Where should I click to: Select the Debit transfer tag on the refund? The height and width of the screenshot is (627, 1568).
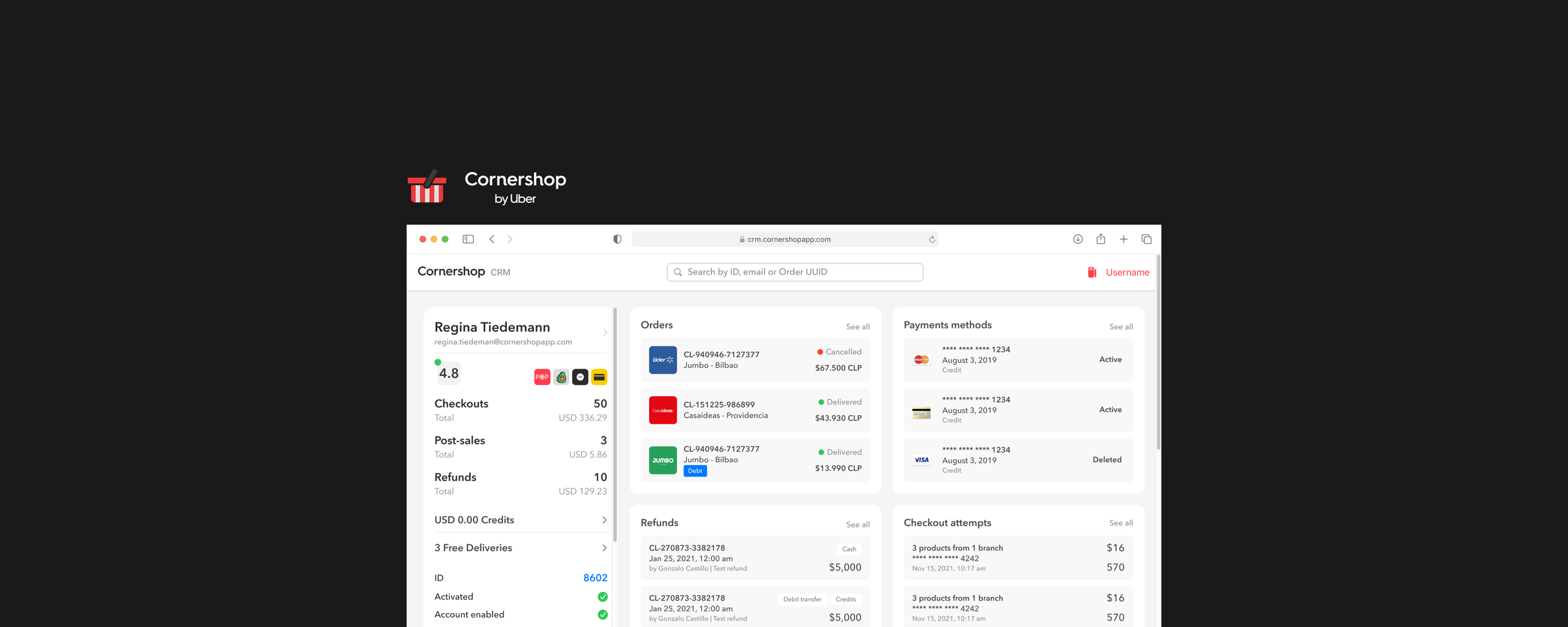coord(802,599)
